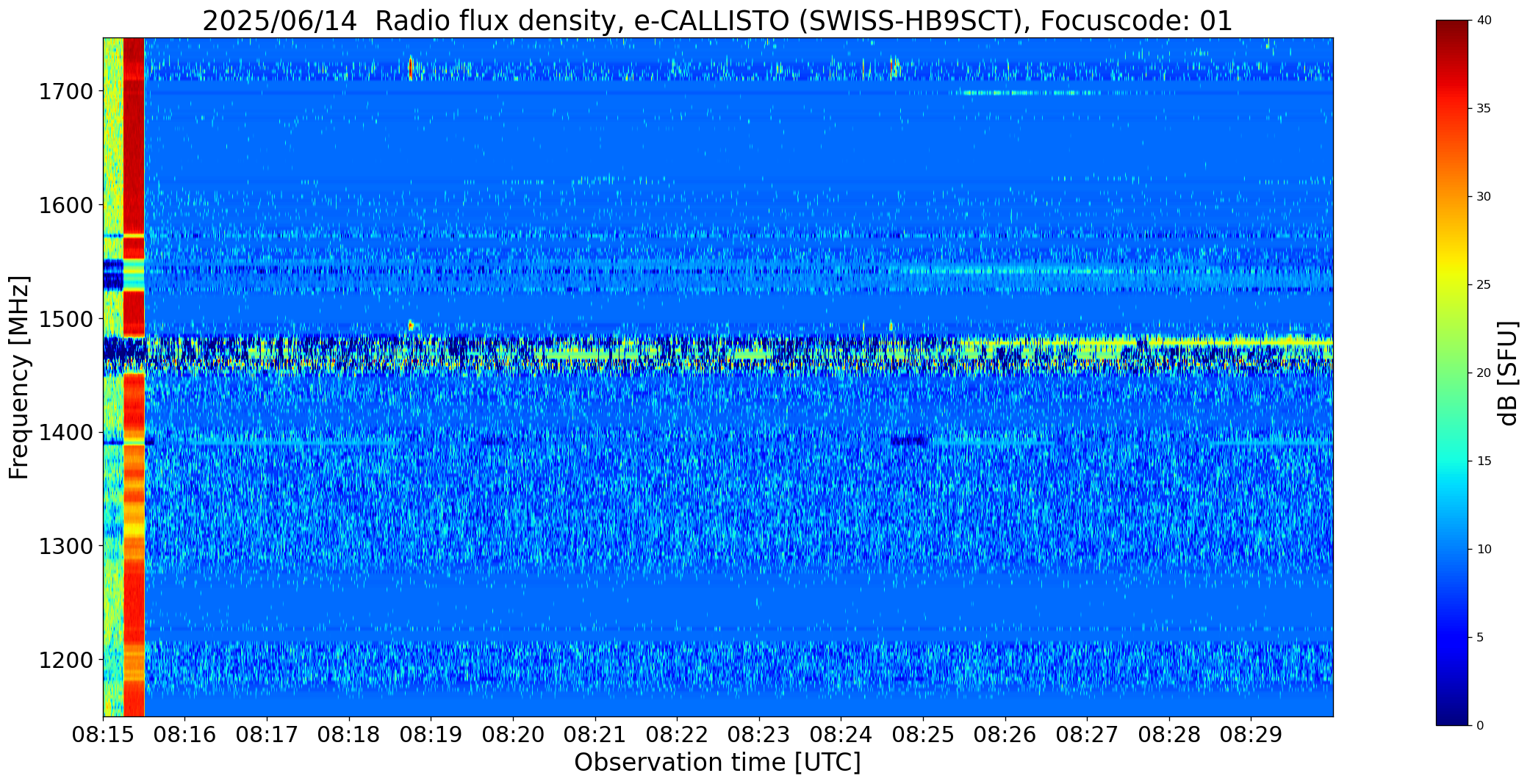This screenshot has width=1530, height=784.
Task: Click the 08:22 time tick label
Action: pyautogui.click(x=677, y=735)
